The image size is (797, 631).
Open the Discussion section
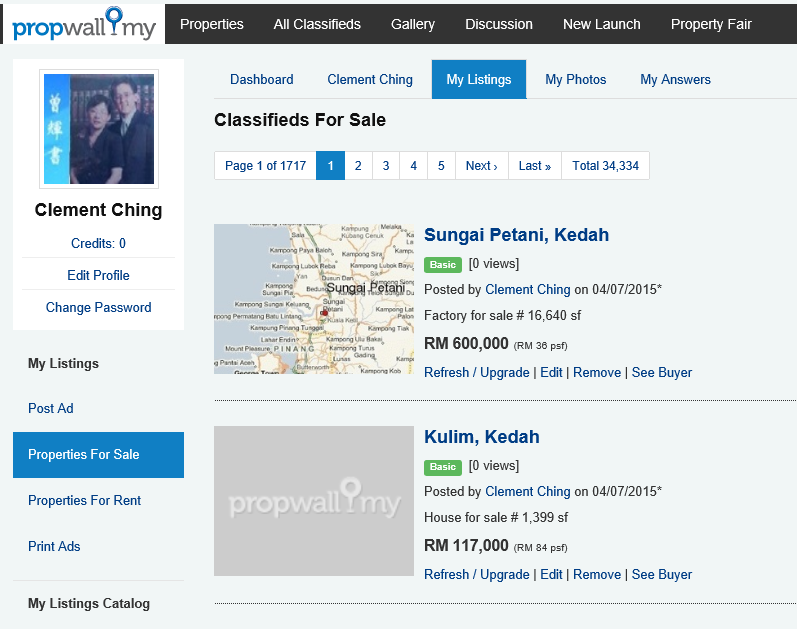click(499, 24)
